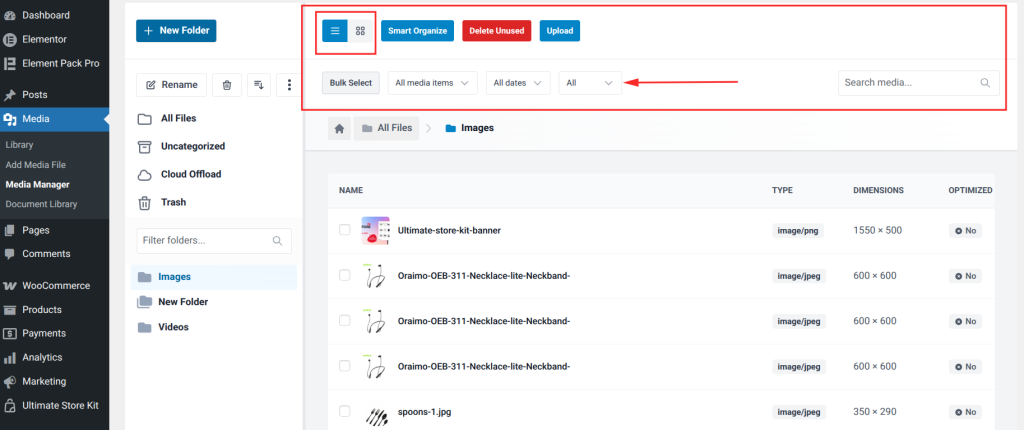1024x430 pixels.
Task: Tick checkbox for Ultimate-store-kit-banner
Action: [x=345, y=230]
